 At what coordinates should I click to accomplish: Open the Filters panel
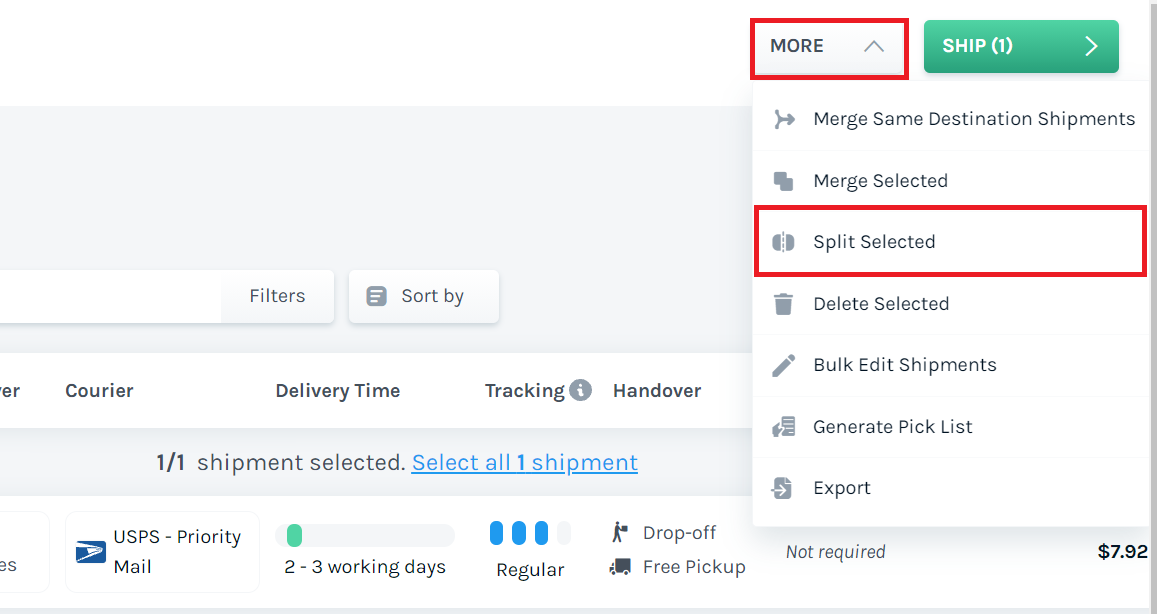[x=277, y=296]
